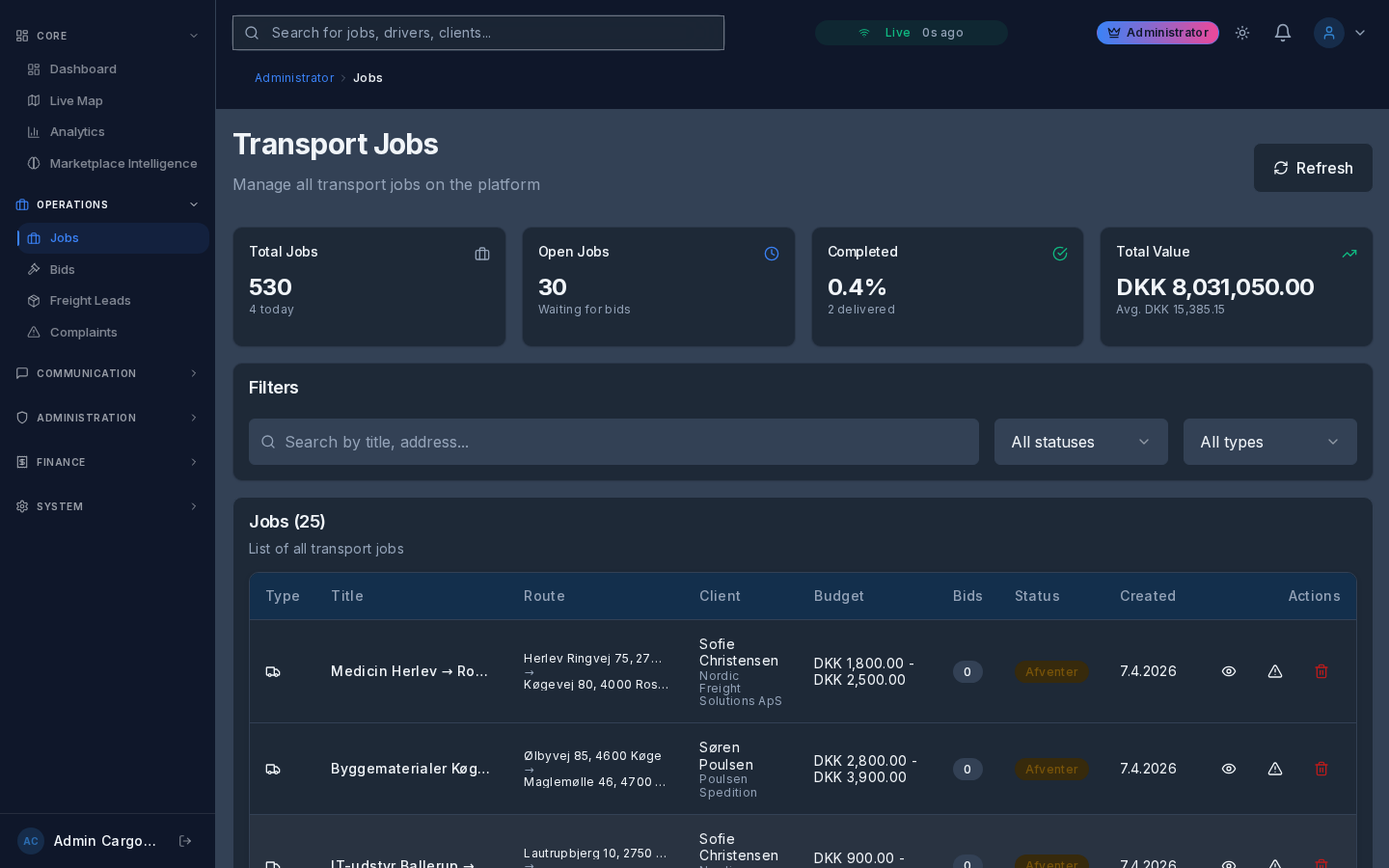
Task: Expand the Communication sidebar section
Action: pos(106,373)
